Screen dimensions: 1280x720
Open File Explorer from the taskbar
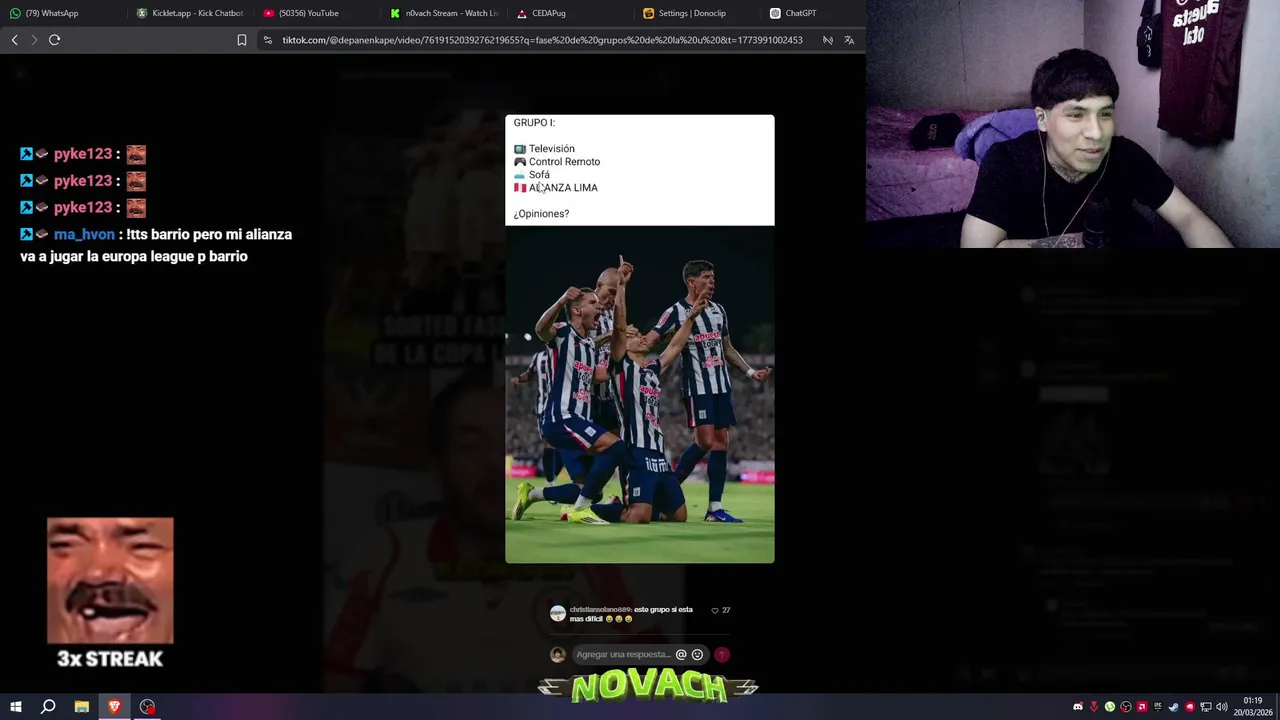(x=82, y=707)
